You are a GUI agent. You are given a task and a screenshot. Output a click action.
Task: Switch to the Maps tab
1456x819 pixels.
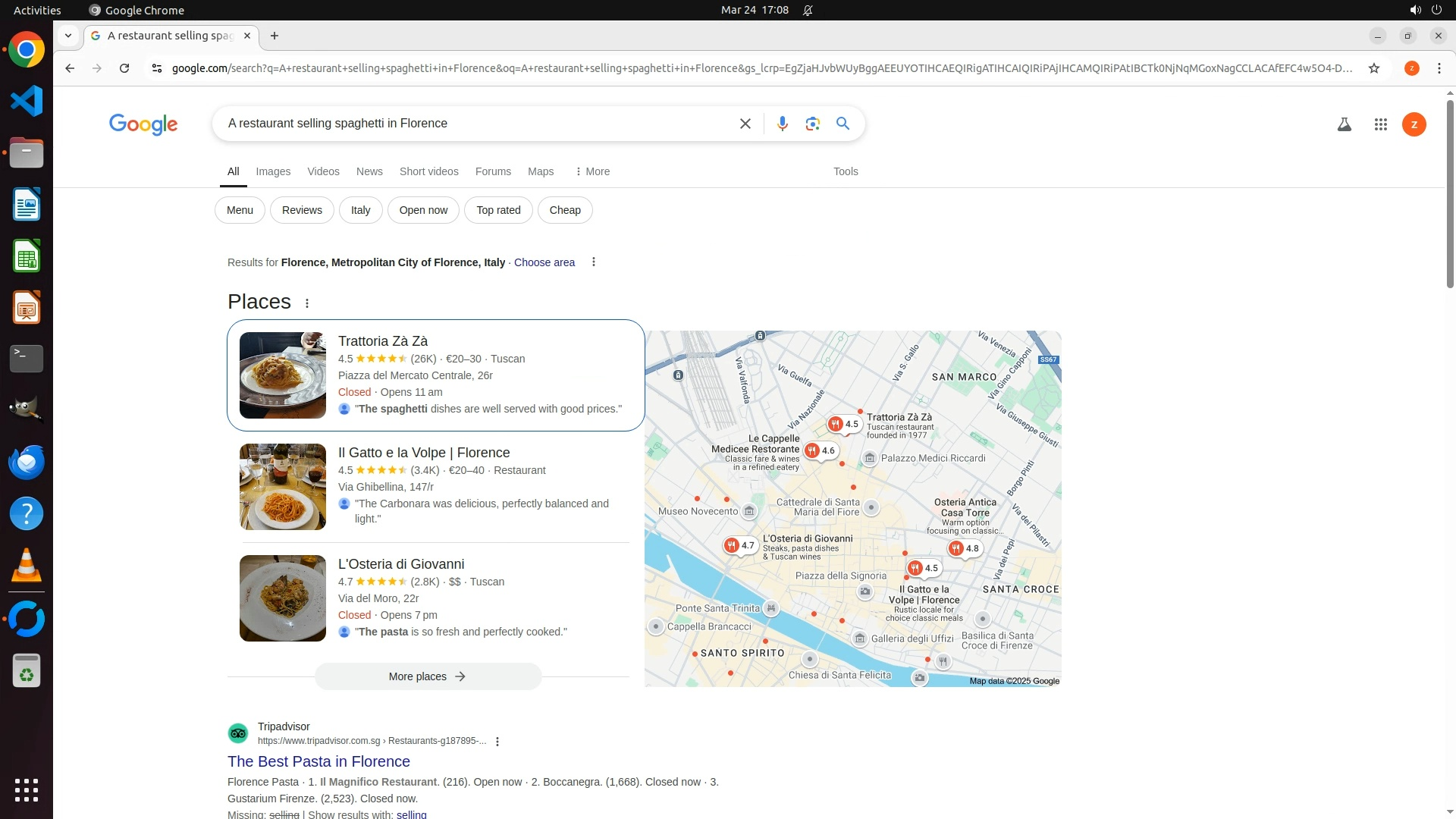click(541, 171)
